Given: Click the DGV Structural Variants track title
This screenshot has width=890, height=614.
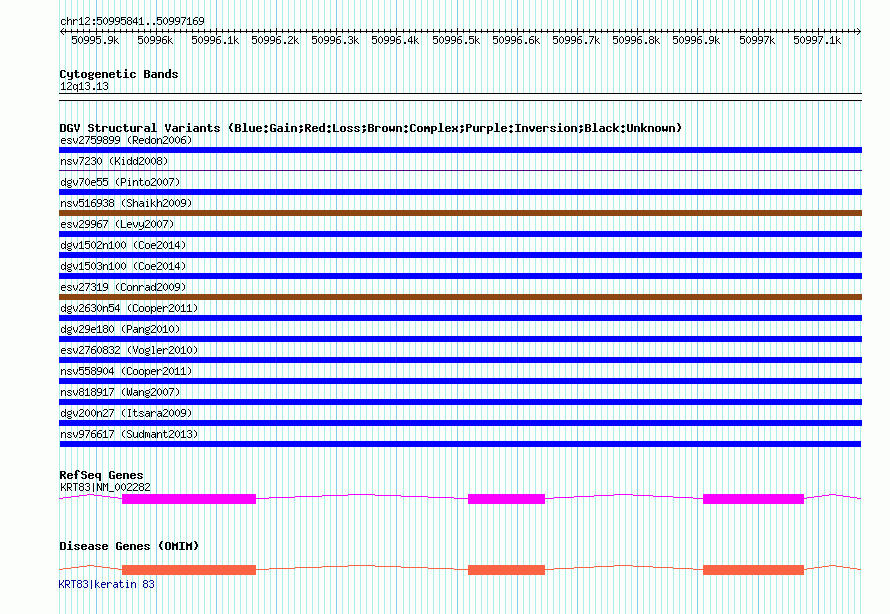Looking at the screenshot, I should coord(371,128).
